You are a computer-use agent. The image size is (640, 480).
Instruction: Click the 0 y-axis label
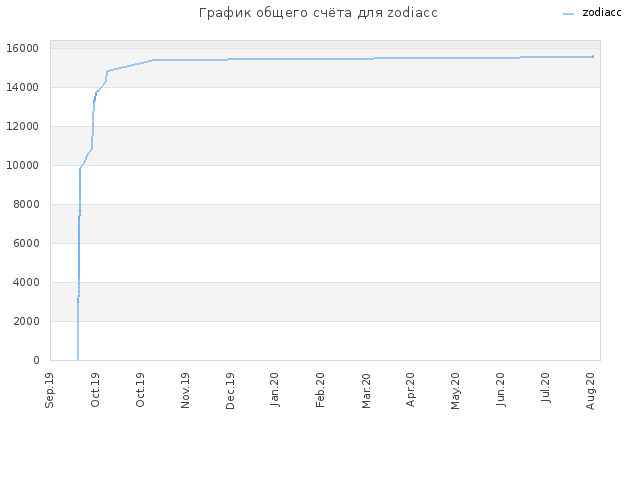click(x=36, y=360)
